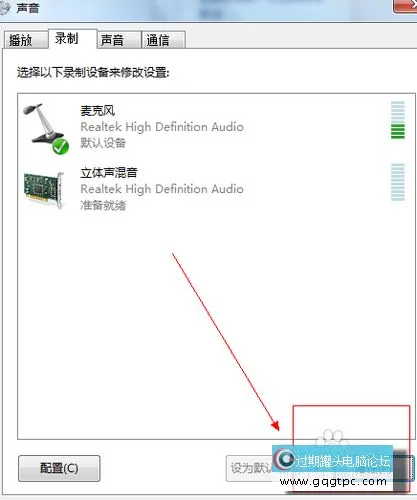Close the sound dialog with the red button
This screenshot has height=500, width=417.
(x=405, y=7)
